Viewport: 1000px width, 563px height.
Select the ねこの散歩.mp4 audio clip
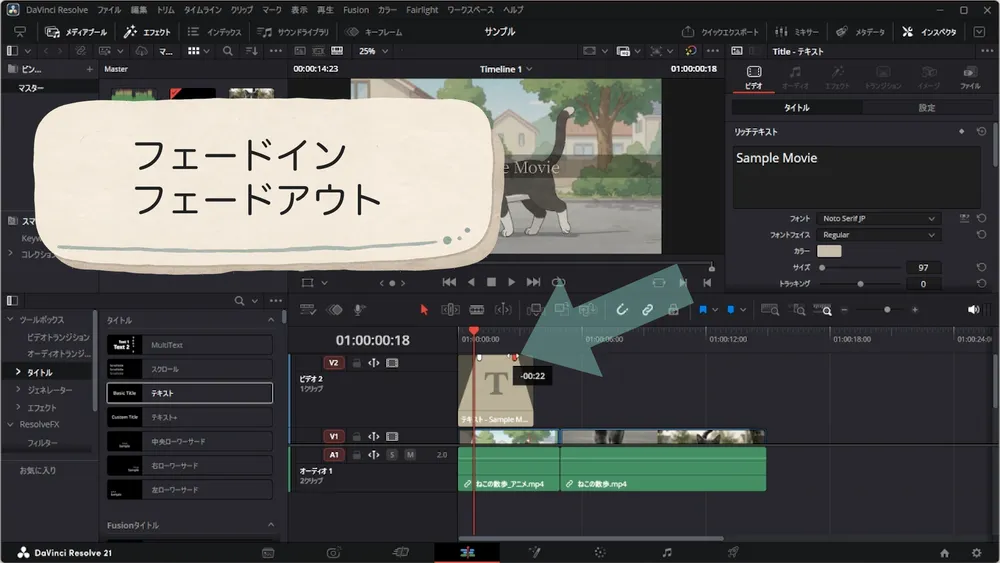click(663, 469)
